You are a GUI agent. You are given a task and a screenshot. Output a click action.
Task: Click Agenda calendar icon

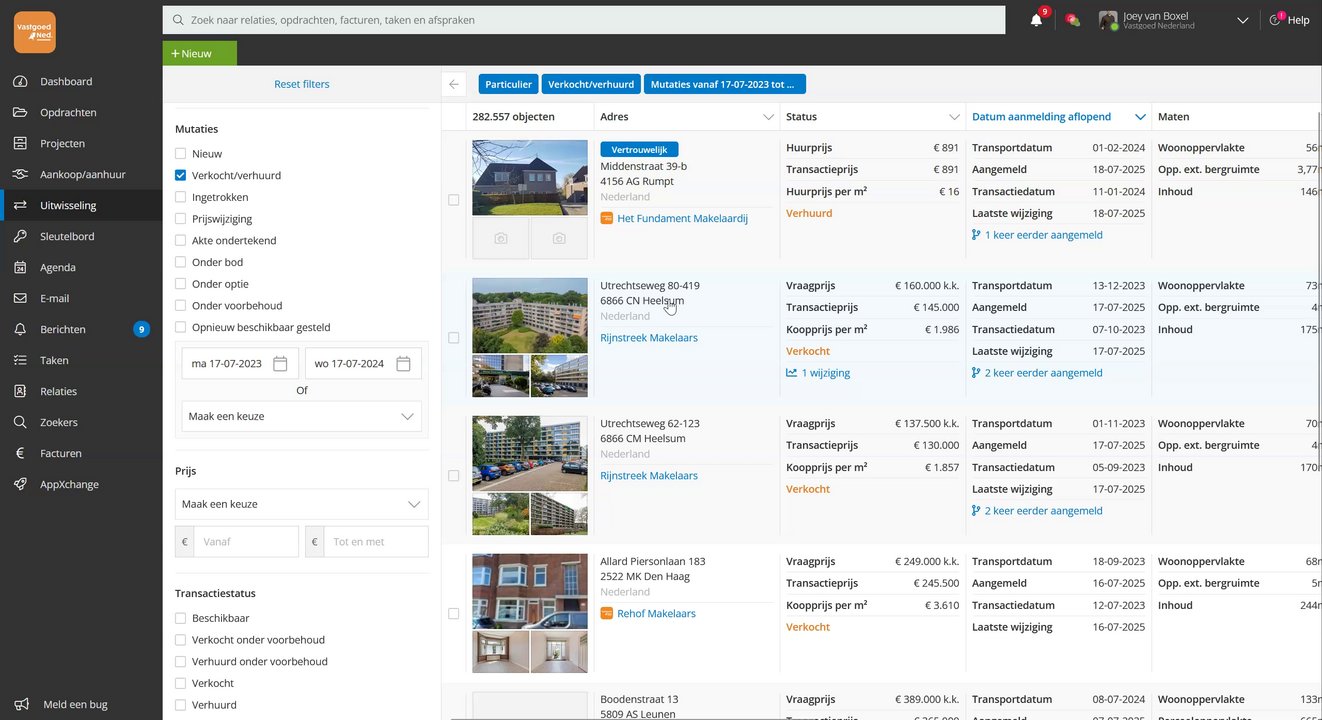(20, 268)
